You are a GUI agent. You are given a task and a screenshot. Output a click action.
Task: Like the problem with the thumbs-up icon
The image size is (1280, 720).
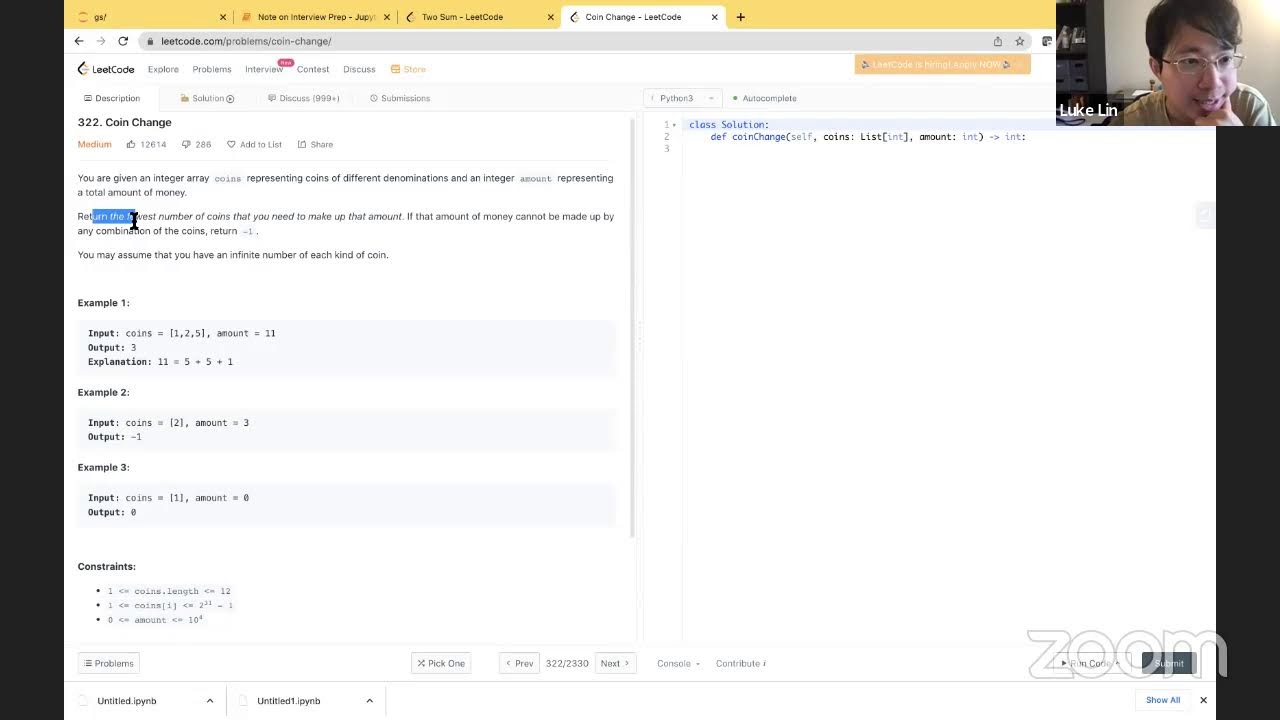click(131, 144)
